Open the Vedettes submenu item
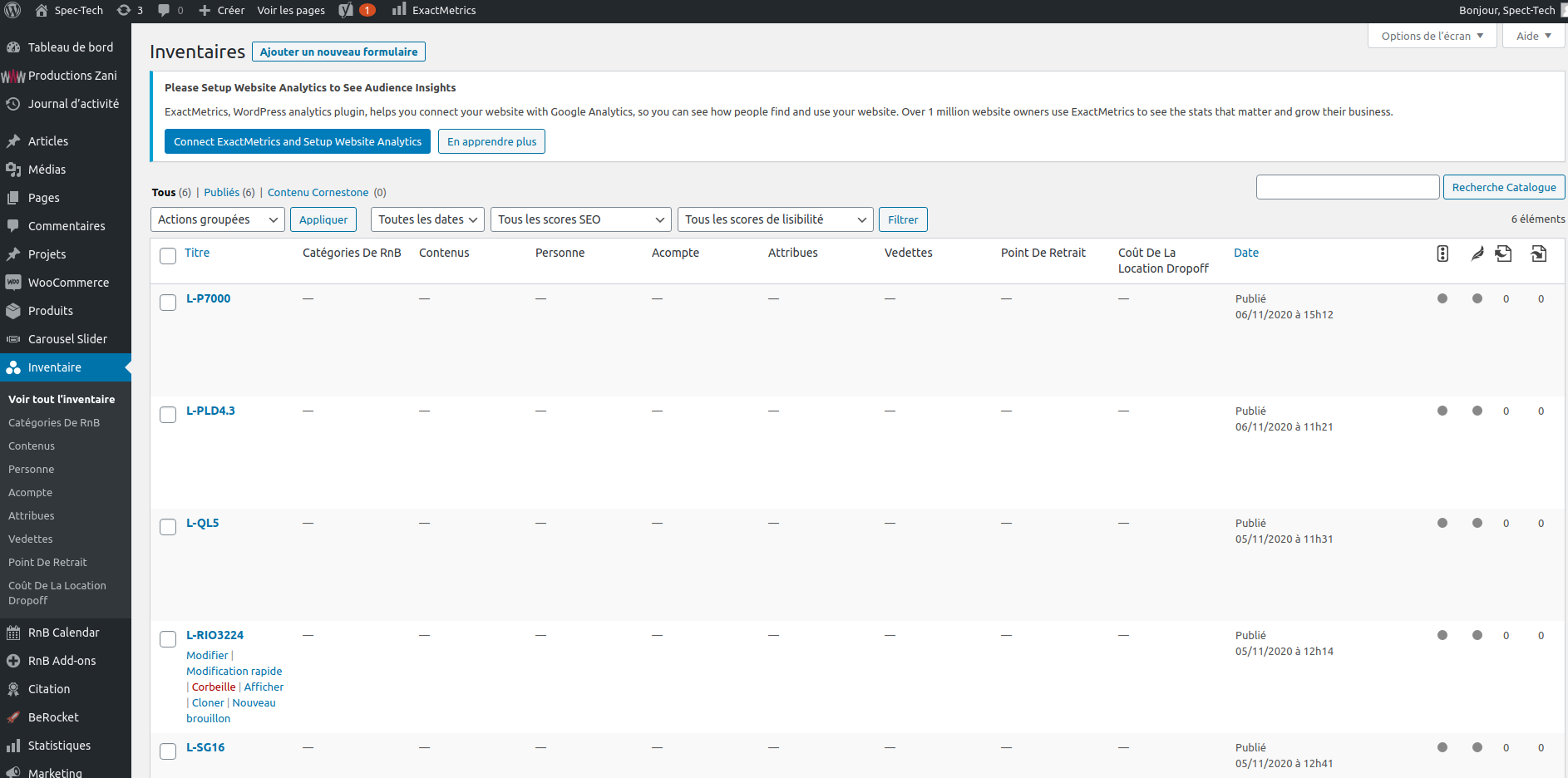Viewport: 1568px width, 778px height. [x=31, y=539]
